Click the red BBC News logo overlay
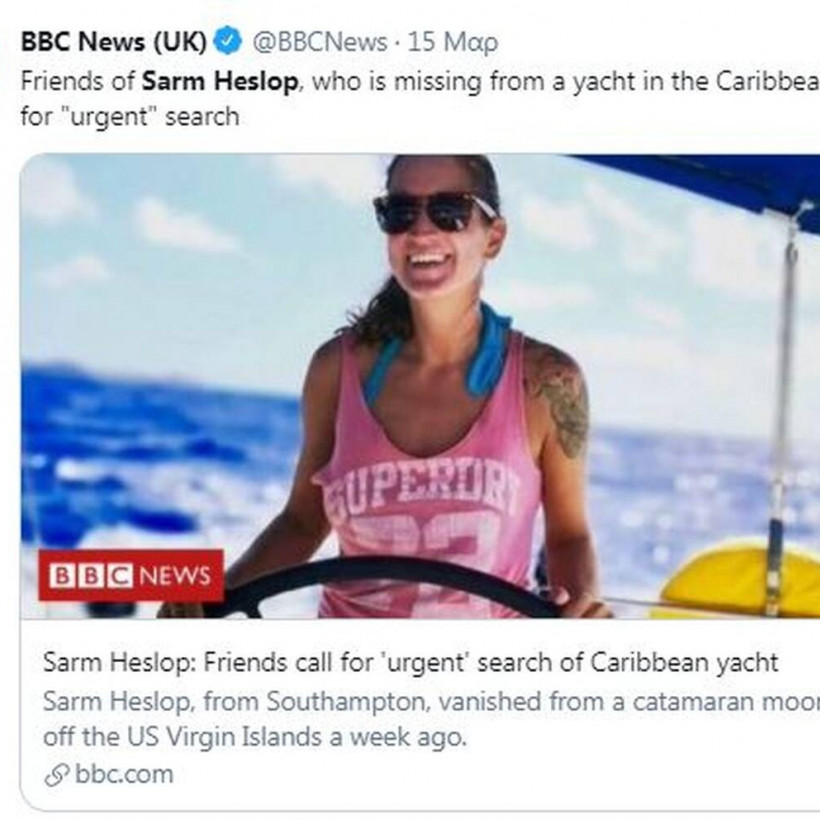This screenshot has width=820, height=820. 131,576
